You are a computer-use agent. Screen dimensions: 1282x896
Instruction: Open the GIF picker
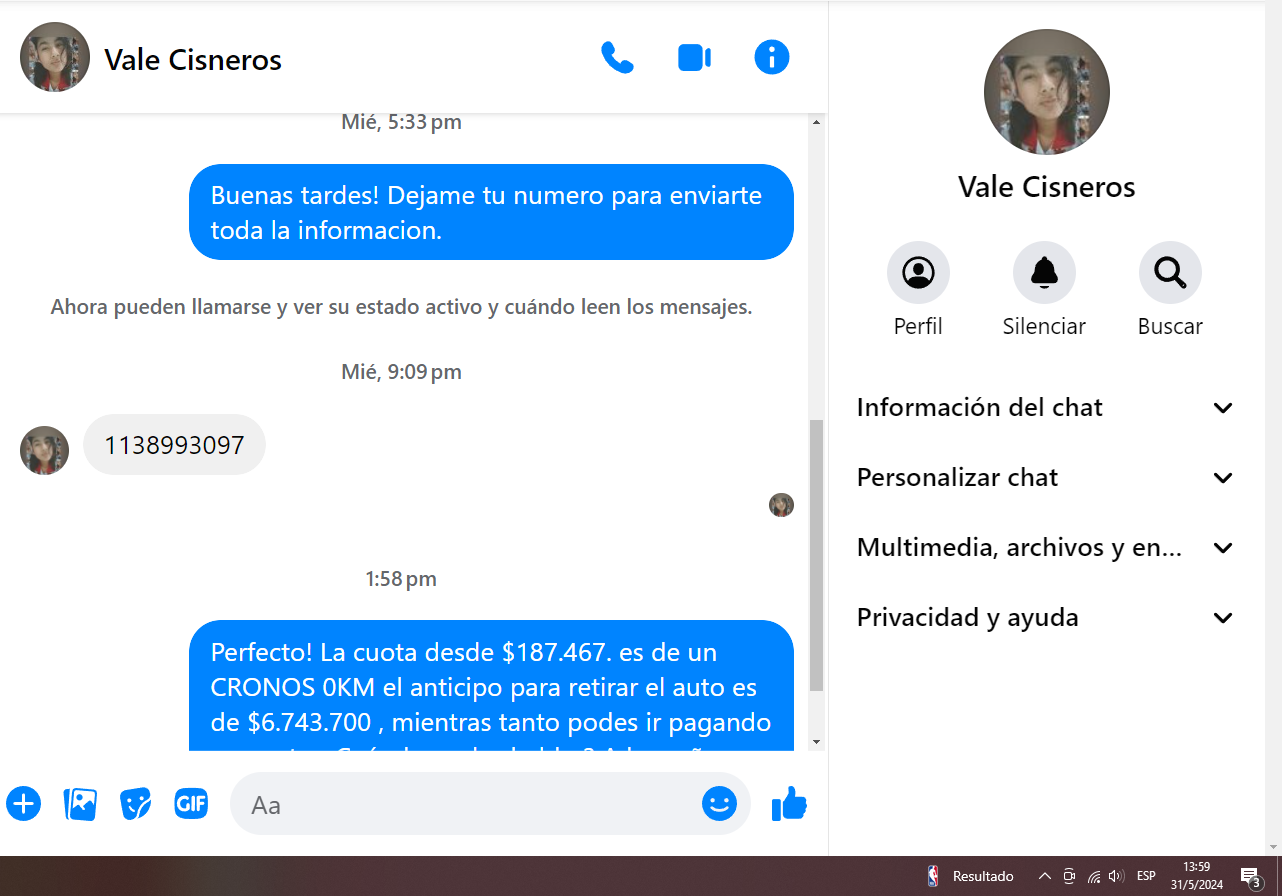point(191,803)
